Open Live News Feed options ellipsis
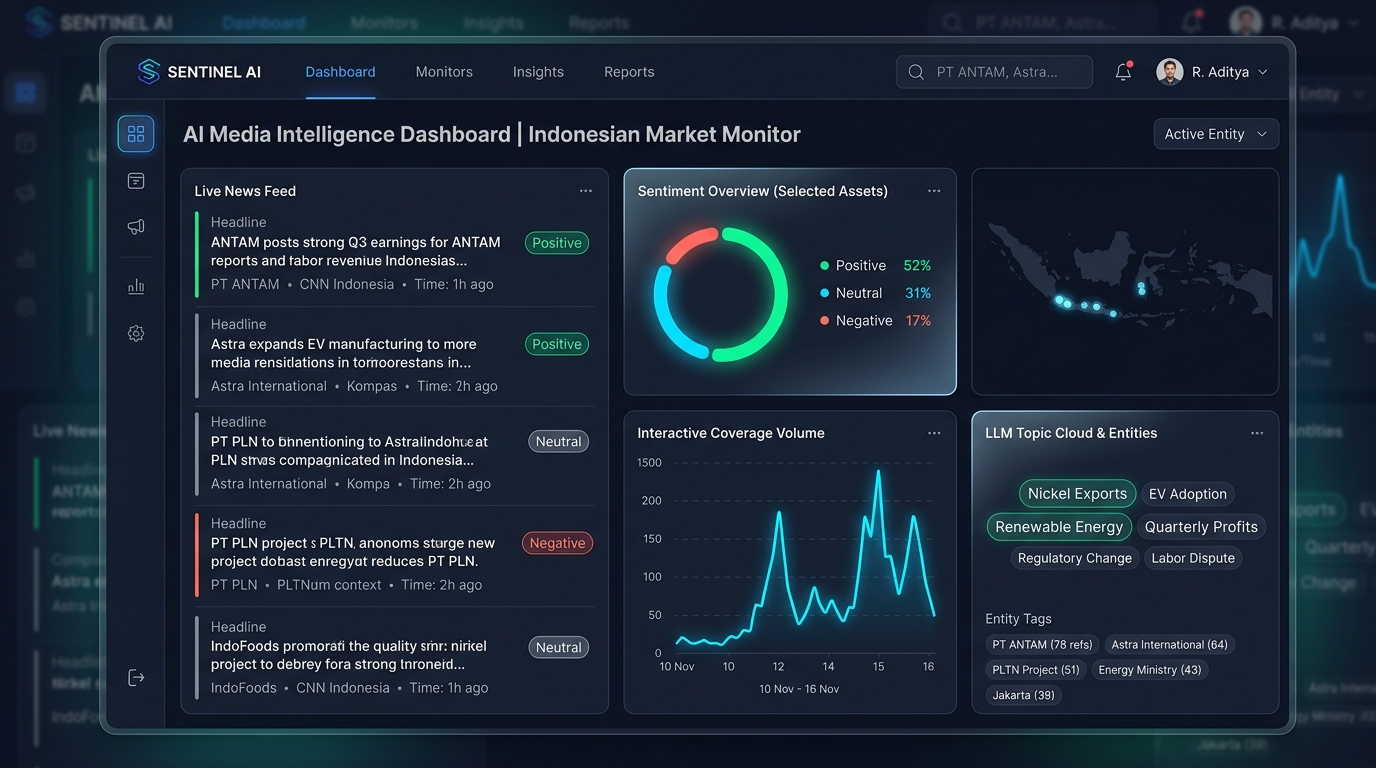Viewport: 1376px width, 768px height. tap(586, 191)
